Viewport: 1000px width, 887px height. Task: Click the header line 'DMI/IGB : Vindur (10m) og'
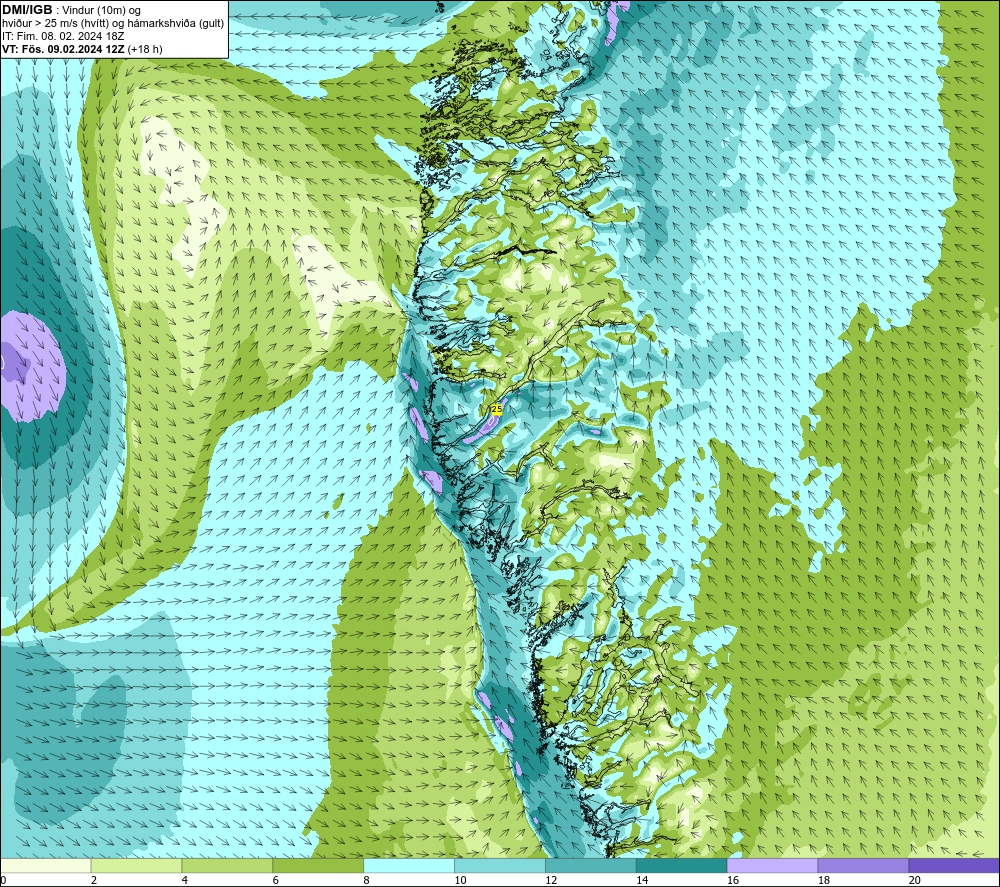(x=71, y=10)
